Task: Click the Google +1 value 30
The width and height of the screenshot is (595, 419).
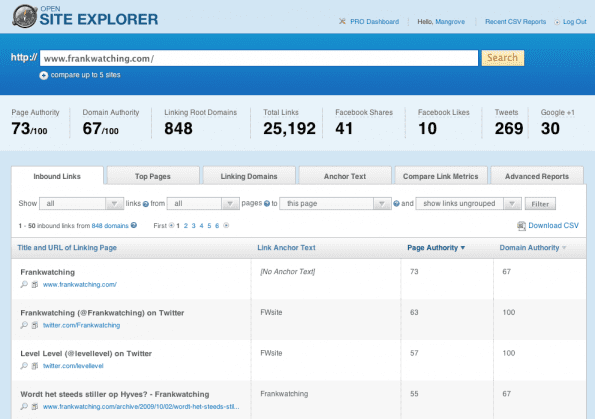Action: coord(550,129)
